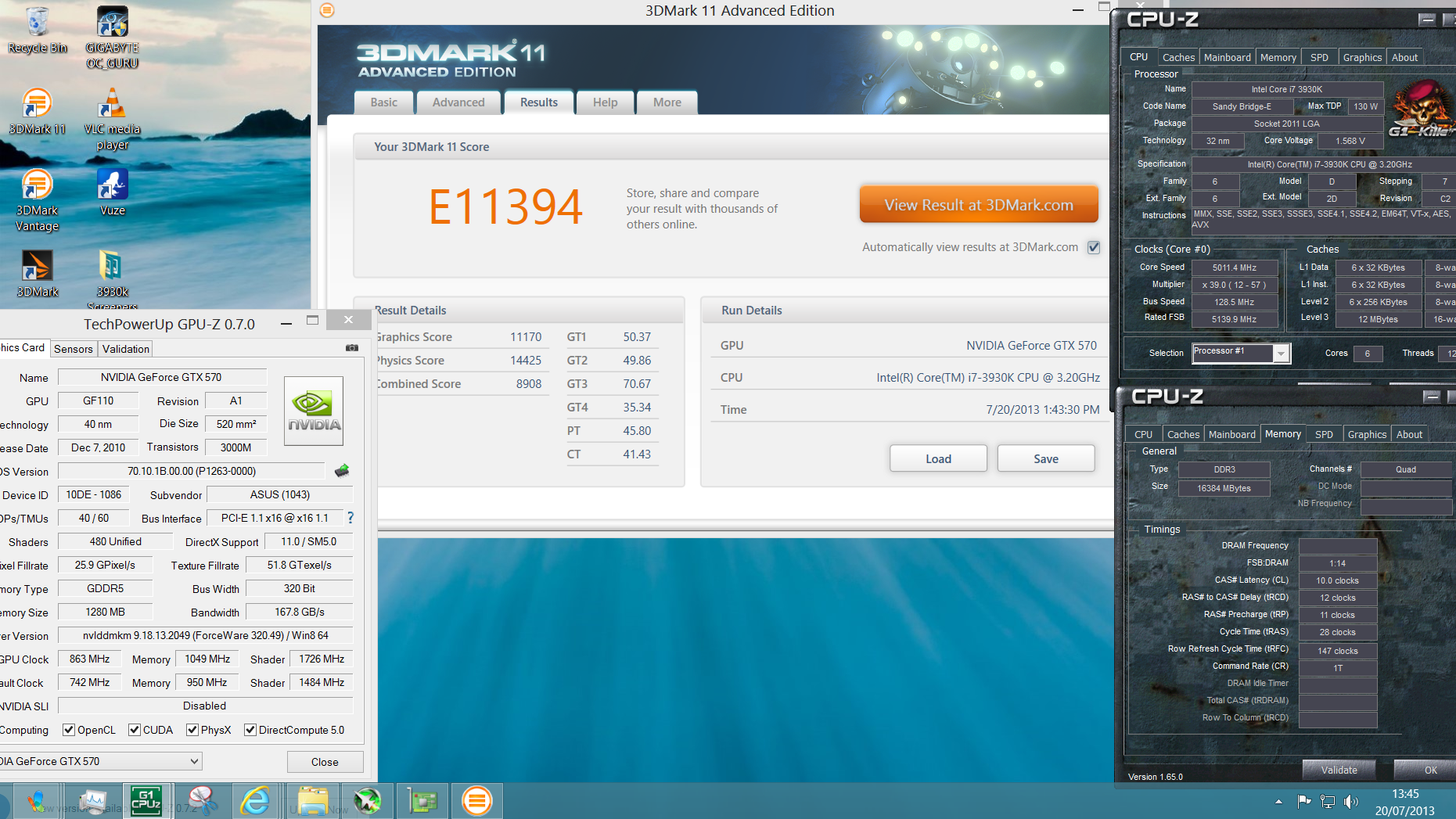Click Save button in Run Details
Image resolution: width=1456 pixels, height=819 pixels.
pos(1046,458)
